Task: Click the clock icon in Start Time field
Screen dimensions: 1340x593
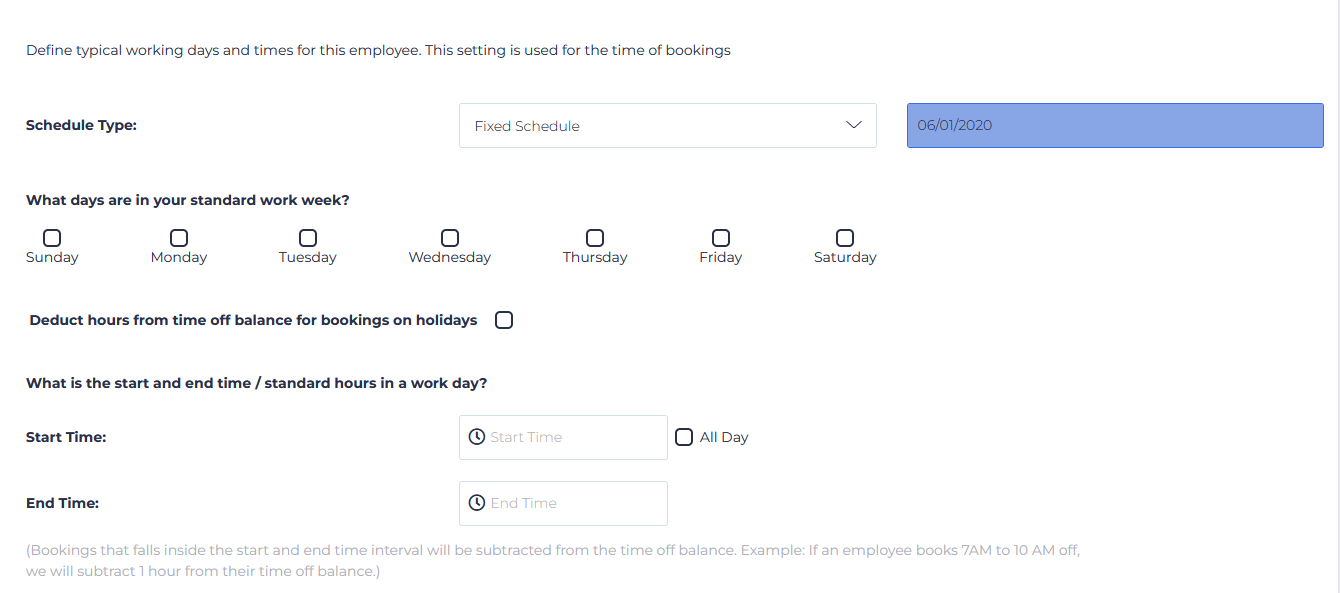Action: (477, 436)
